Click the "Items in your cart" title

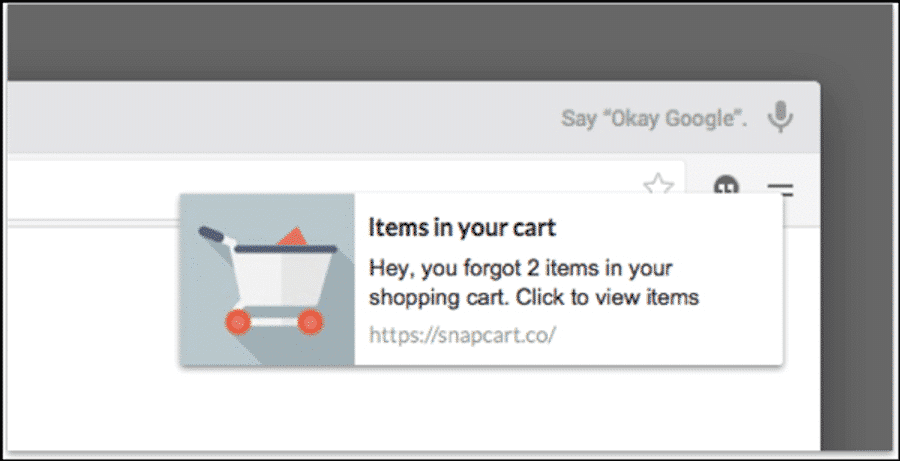pos(462,228)
